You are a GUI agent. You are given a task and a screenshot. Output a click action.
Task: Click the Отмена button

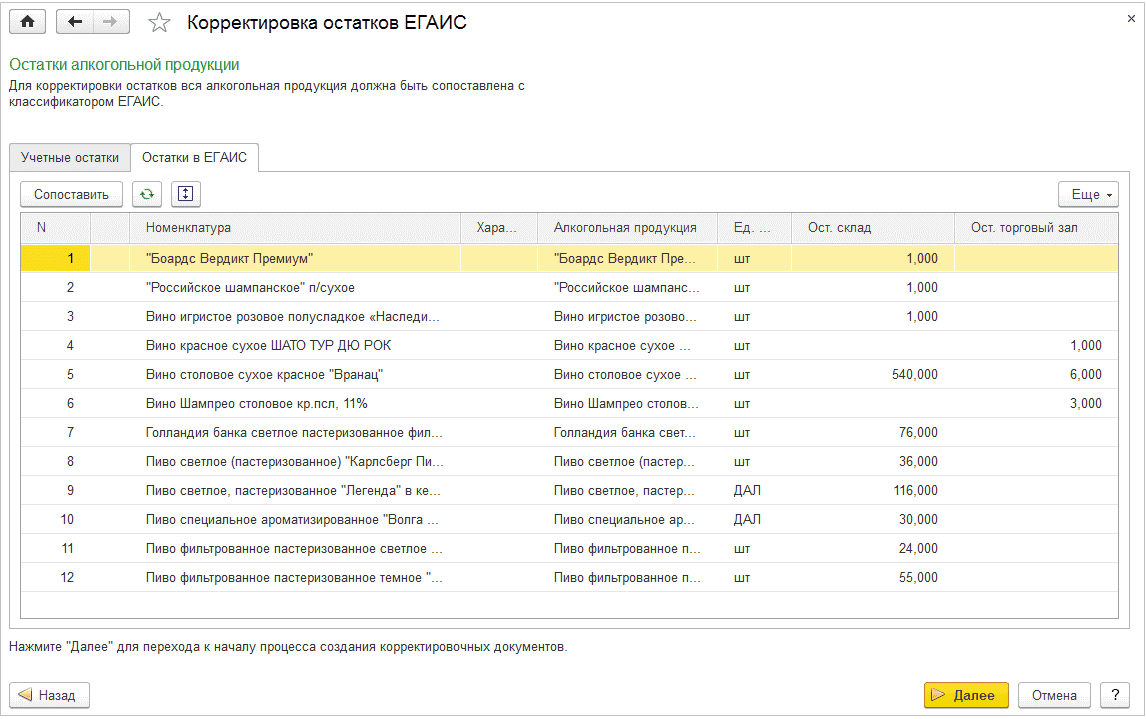coord(1054,695)
